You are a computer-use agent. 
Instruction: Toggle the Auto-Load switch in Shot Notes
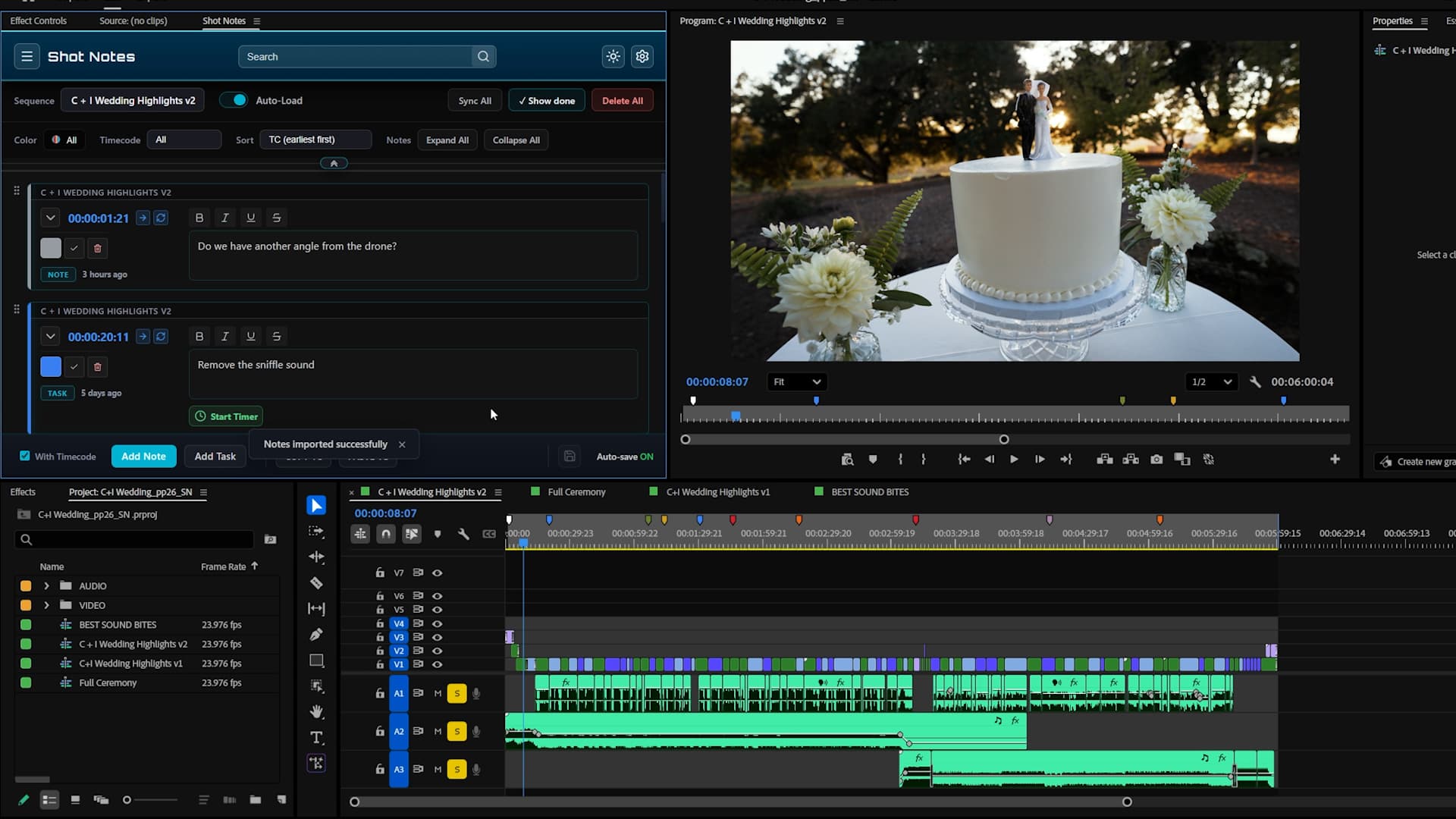(x=235, y=99)
